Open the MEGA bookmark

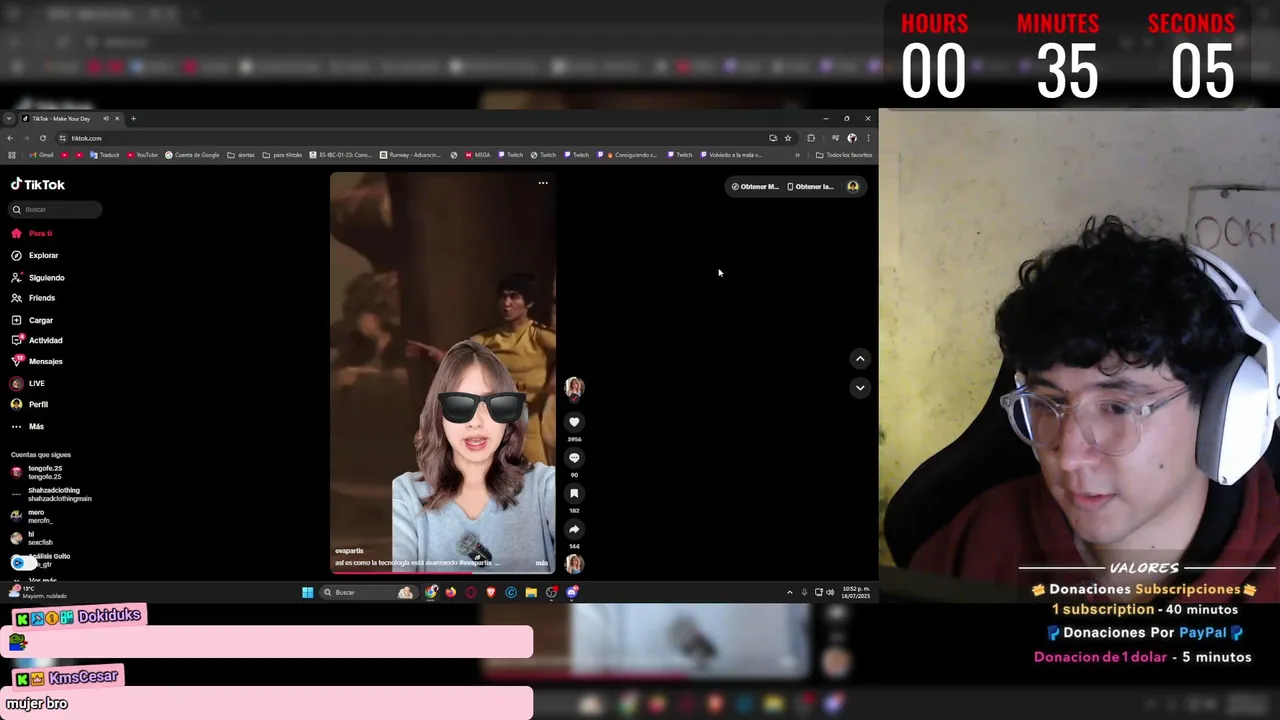coord(477,155)
